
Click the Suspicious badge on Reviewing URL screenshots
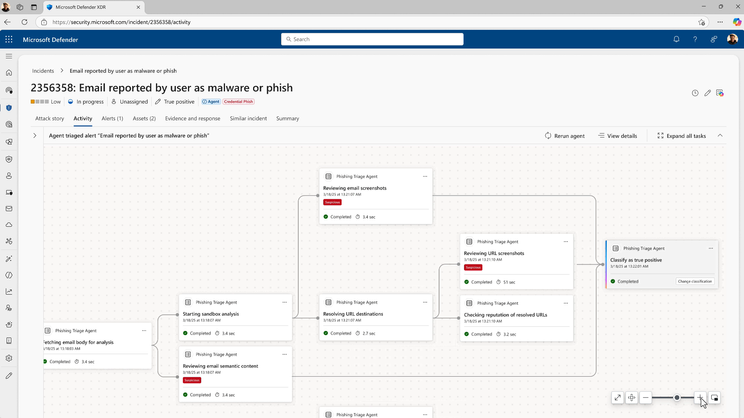tap(473, 268)
